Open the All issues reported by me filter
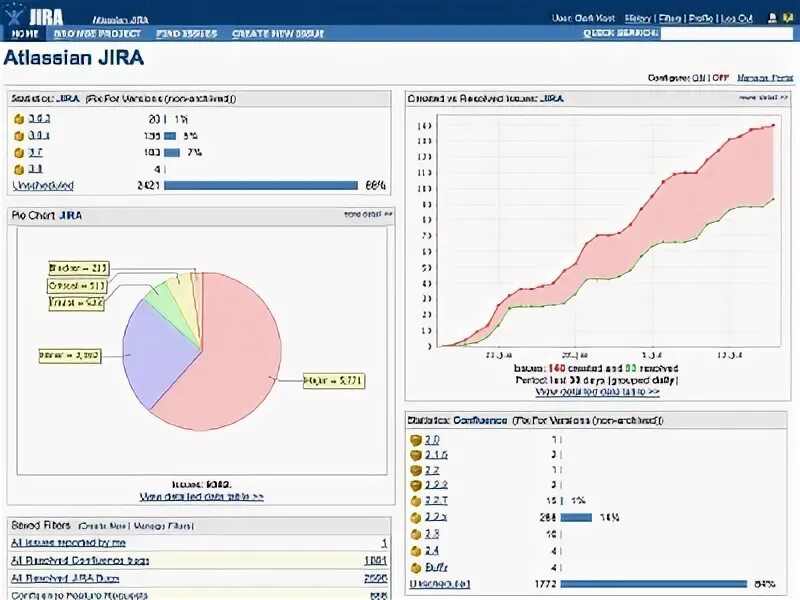 point(68,543)
